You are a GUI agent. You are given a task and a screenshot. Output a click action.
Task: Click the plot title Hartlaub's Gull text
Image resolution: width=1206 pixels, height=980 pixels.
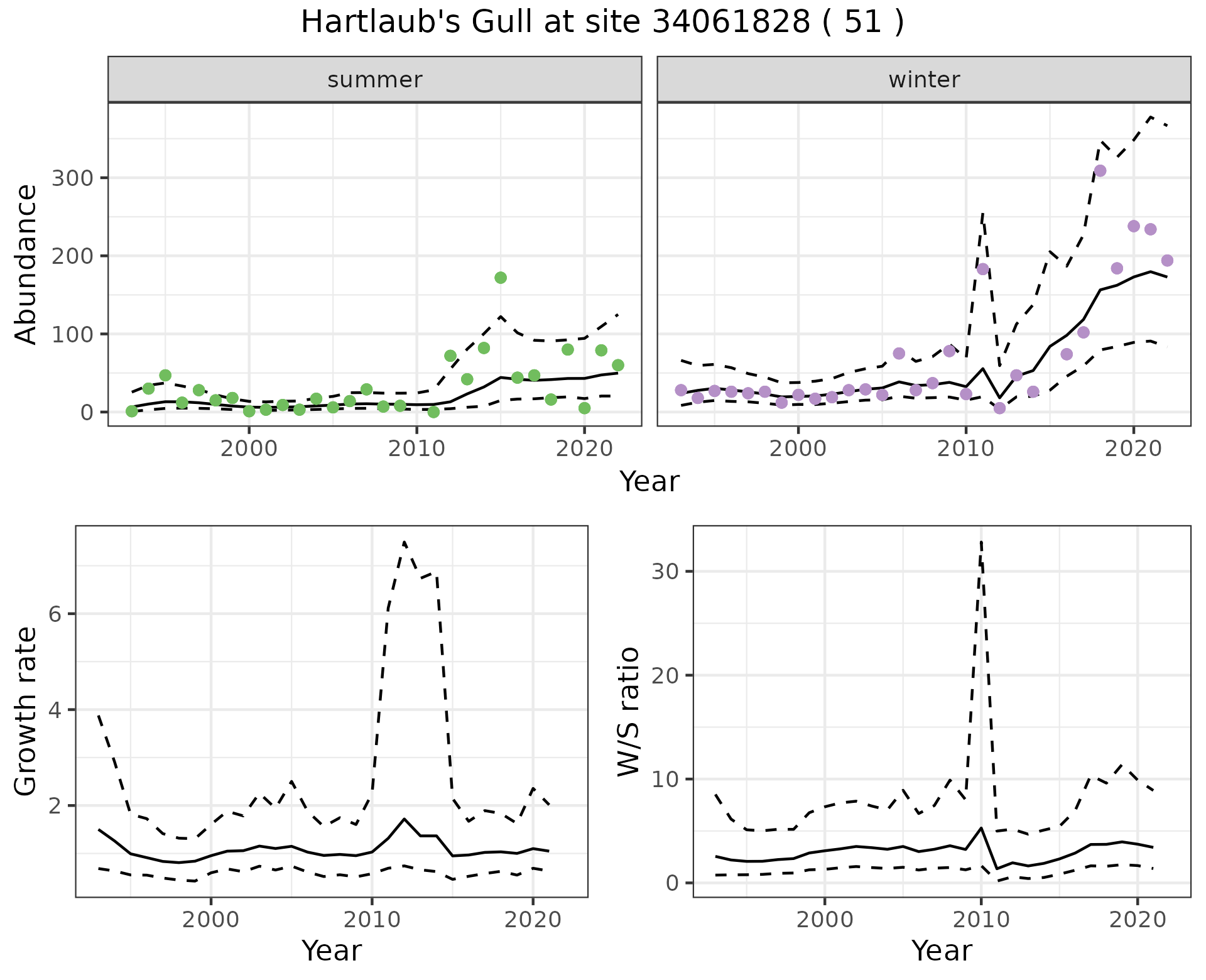pyautogui.click(x=602, y=22)
